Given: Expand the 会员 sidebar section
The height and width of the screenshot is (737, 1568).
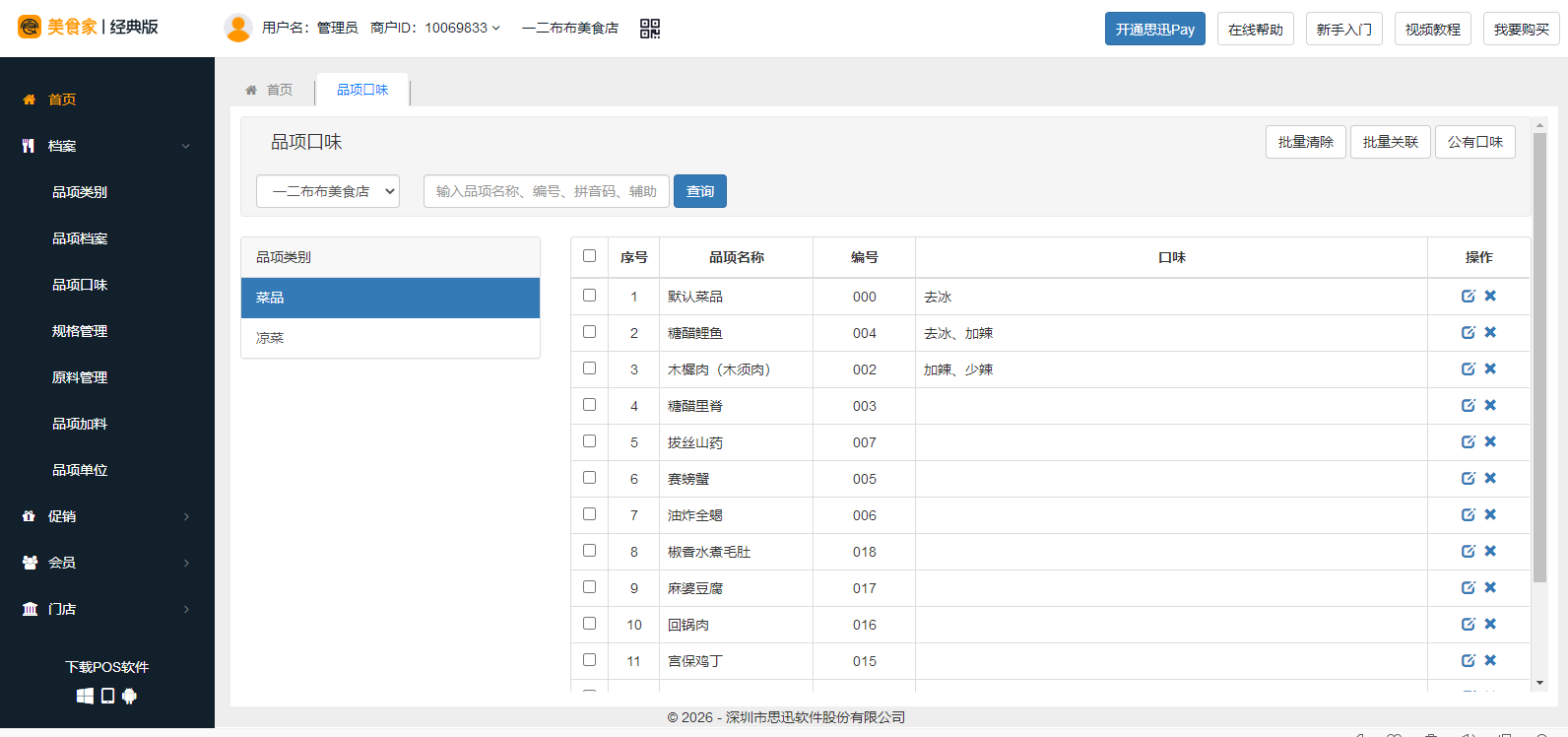Looking at the screenshot, I should tap(107, 563).
